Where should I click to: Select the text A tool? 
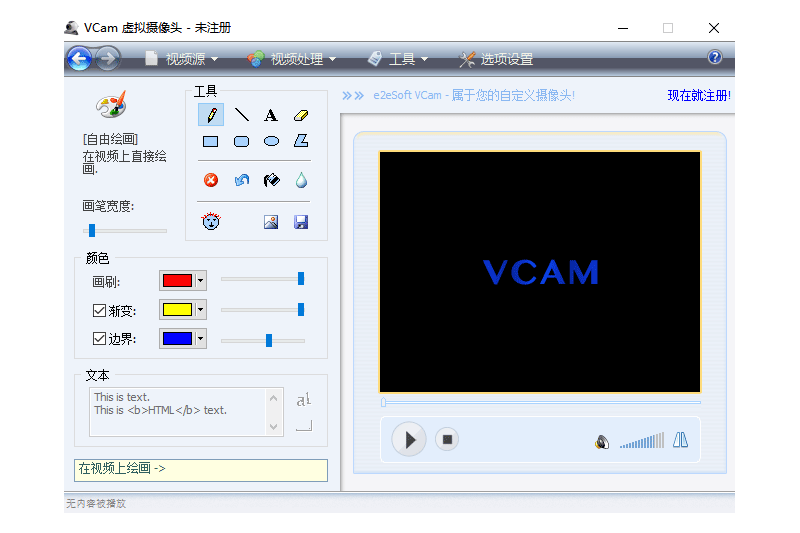click(271, 115)
